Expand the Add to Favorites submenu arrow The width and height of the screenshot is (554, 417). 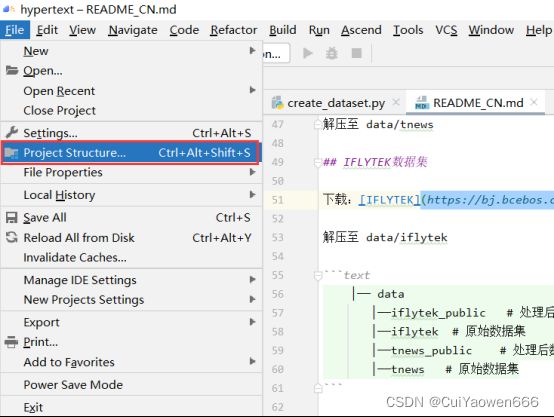click(x=252, y=361)
